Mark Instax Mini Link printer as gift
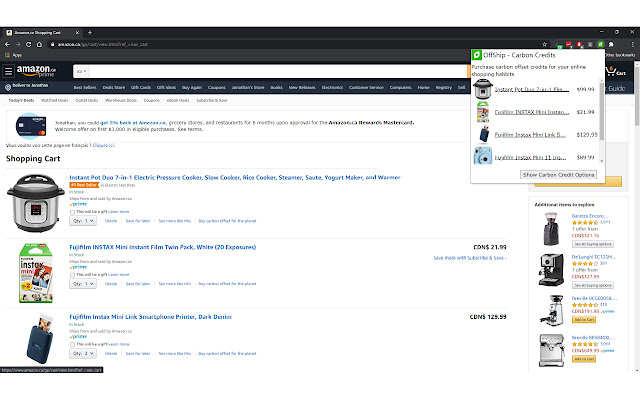Screen dimensions: 640x400 pos(72,344)
